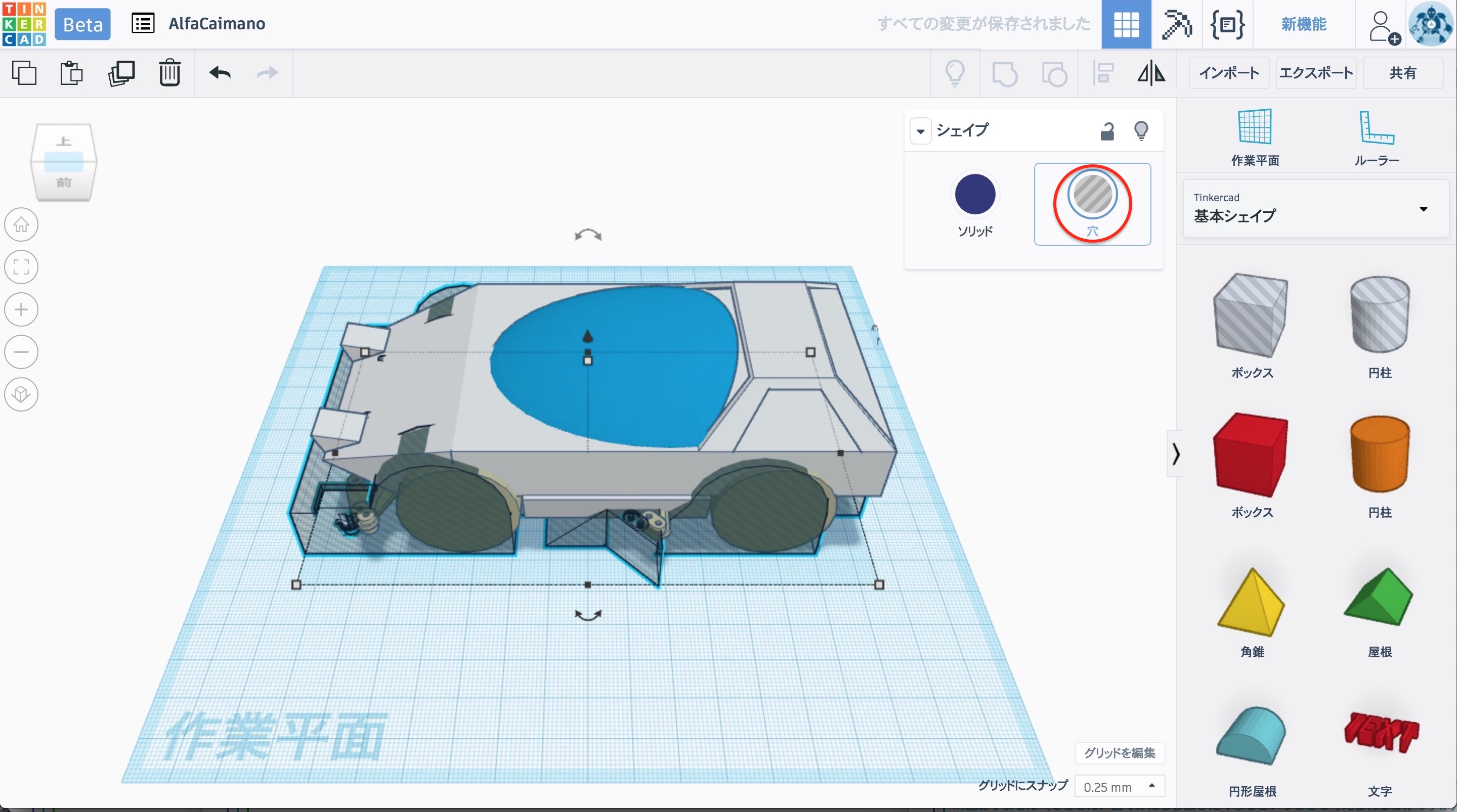
Task: Delete selection with trash icon
Action: coord(169,73)
